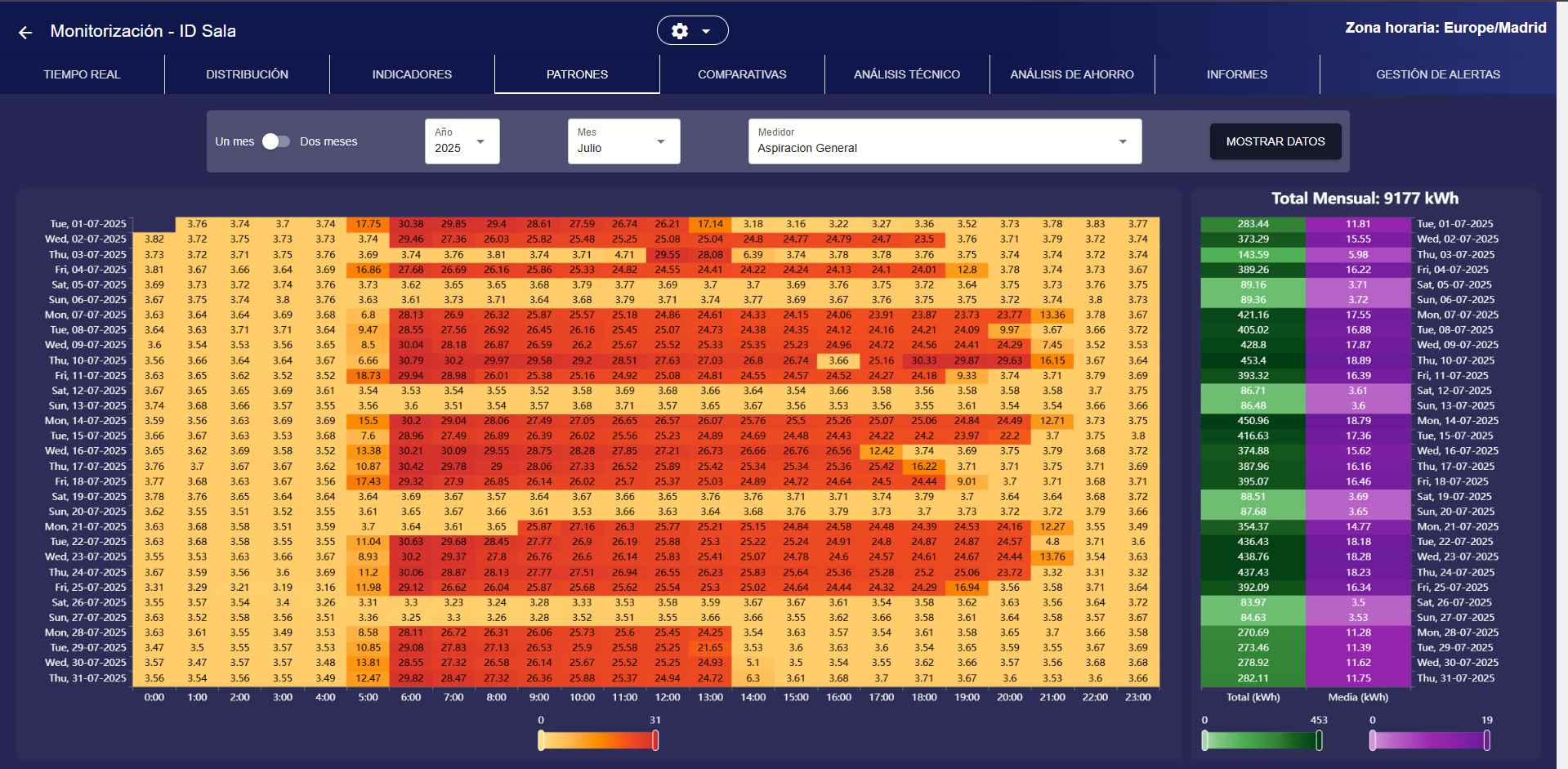The image size is (1568, 769).
Task: Open the ANÁLISIS TÉCNICO tab
Action: [907, 74]
